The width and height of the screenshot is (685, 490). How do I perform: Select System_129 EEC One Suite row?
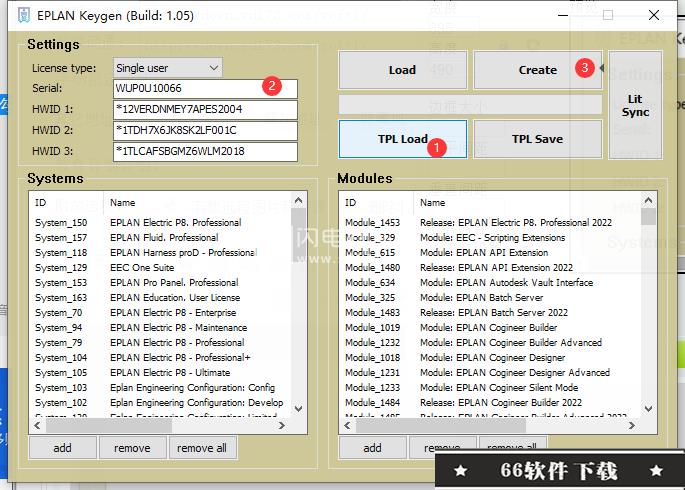pyautogui.click(x=161, y=268)
